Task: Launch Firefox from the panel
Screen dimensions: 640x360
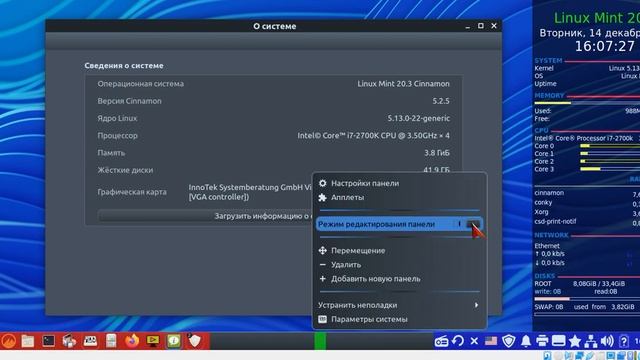Action: click(x=132, y=341)
